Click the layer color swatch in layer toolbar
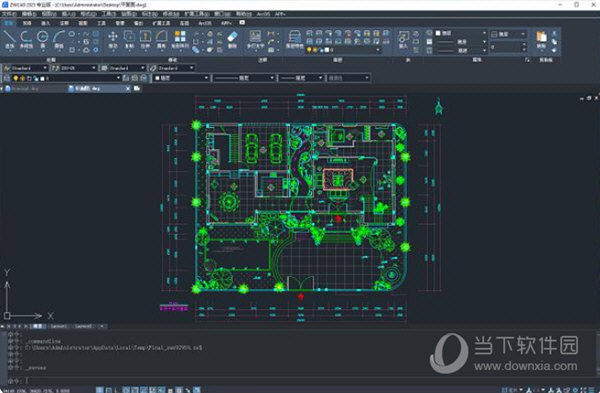Screen dimensions: 600x393 (42, 78)
